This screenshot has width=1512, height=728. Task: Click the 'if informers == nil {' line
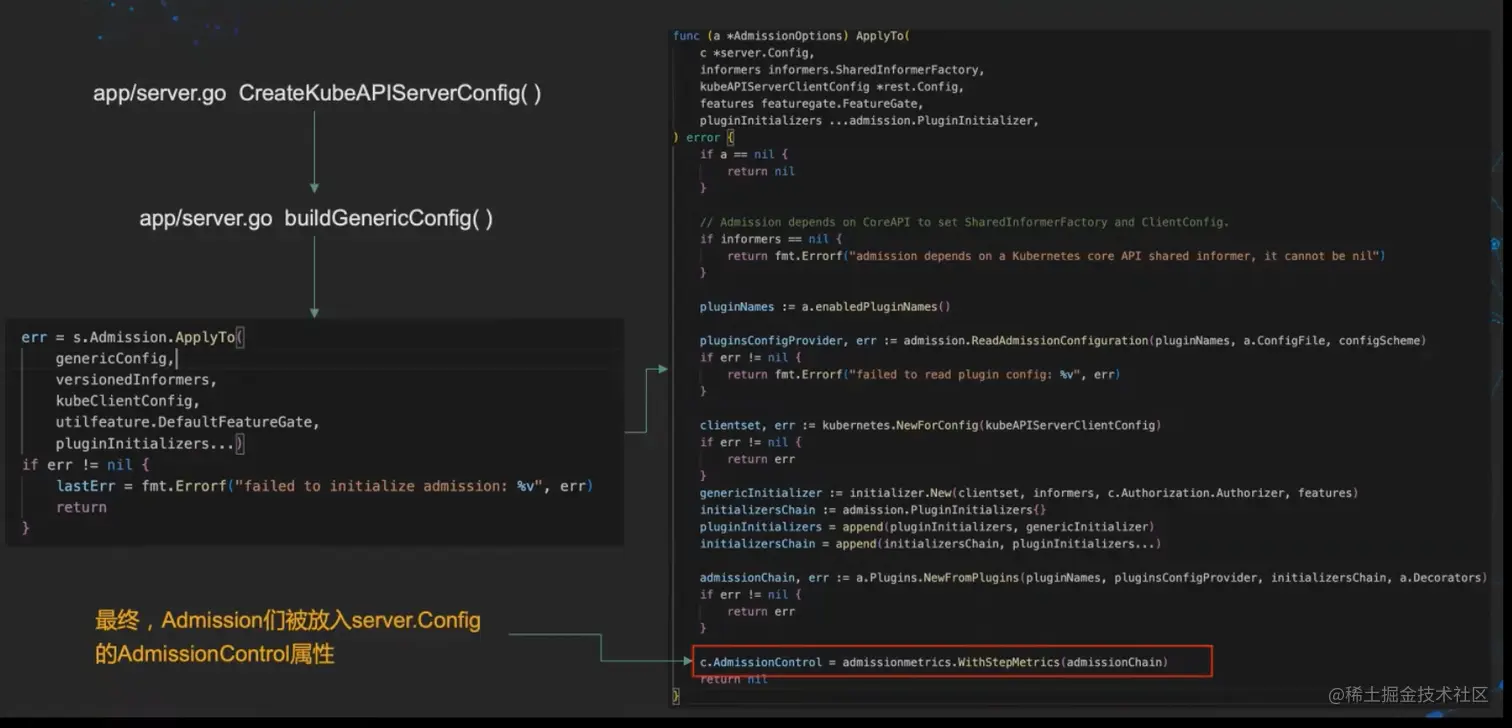tap(771, 239)
